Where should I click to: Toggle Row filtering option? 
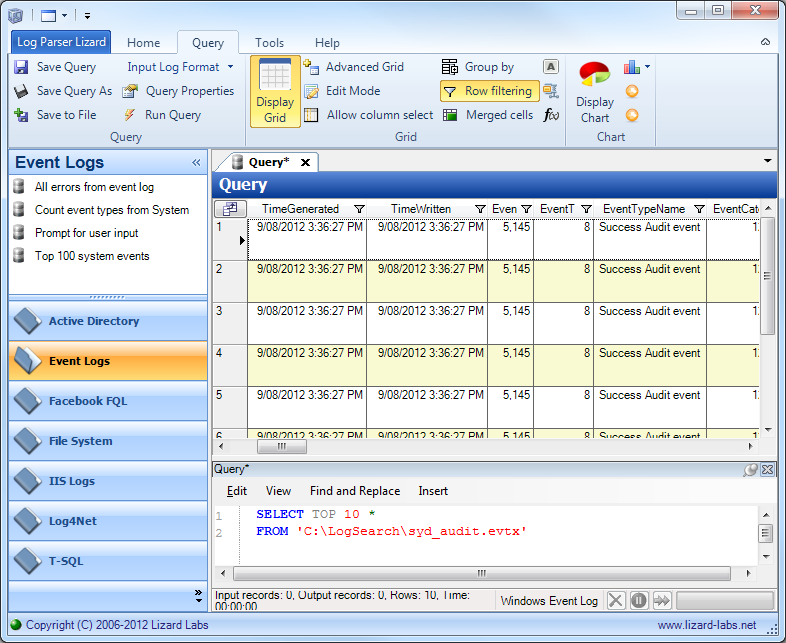[x=490, y=91]
